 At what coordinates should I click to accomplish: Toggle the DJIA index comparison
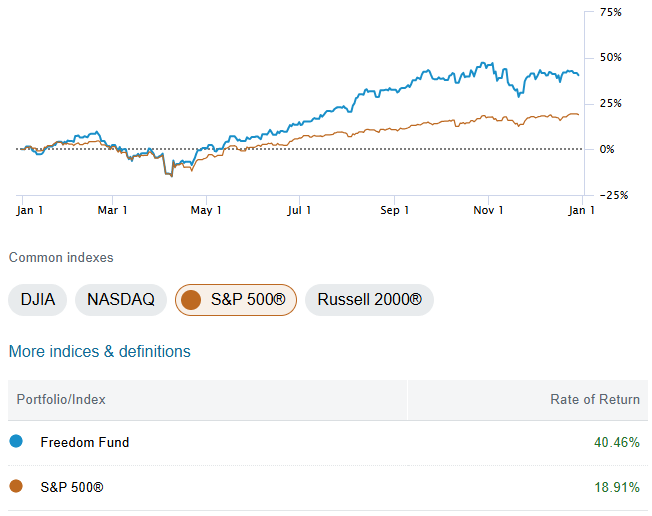click(37, 299)
